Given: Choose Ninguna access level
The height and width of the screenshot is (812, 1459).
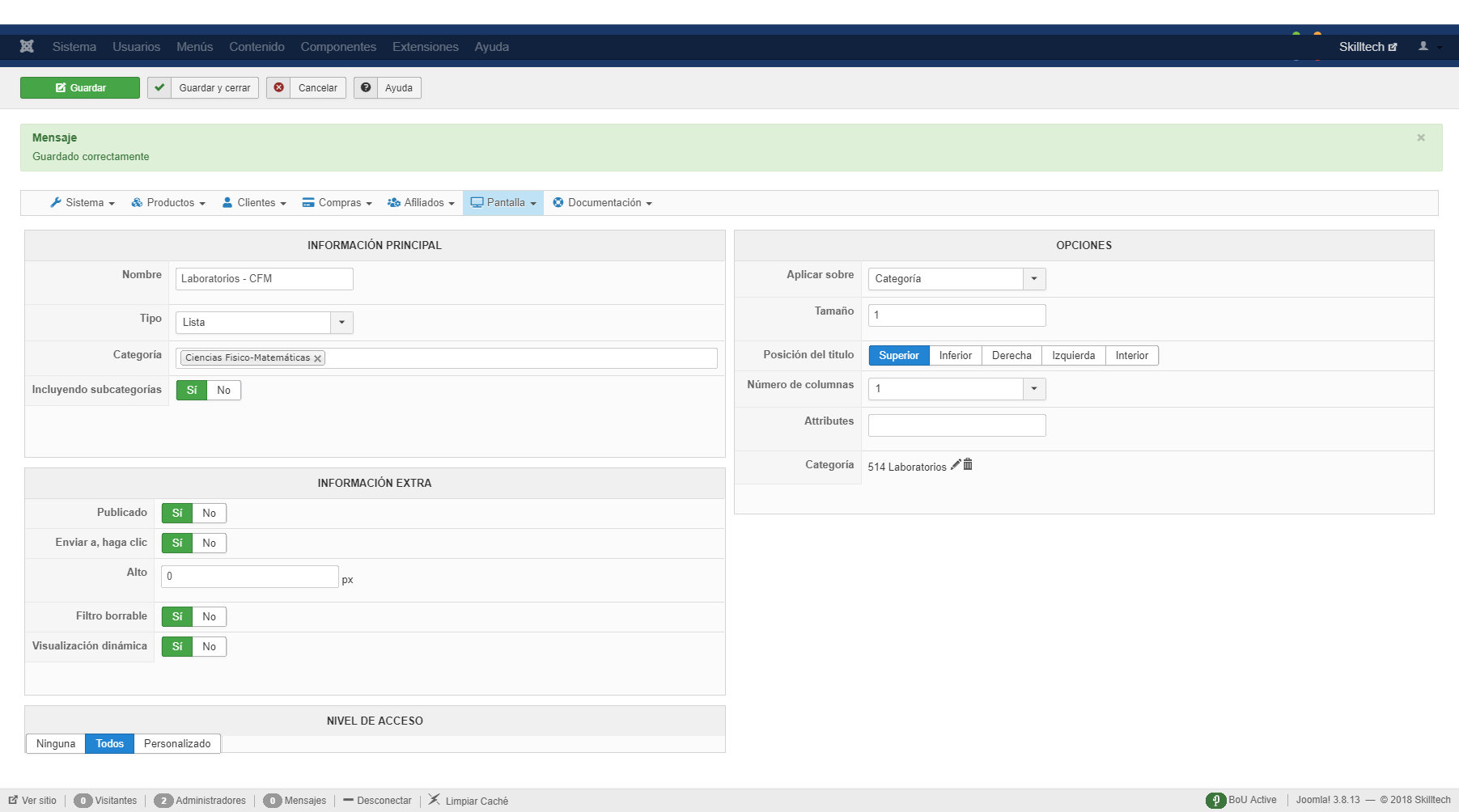Looking at the screenshot, I should click(56, 743).
